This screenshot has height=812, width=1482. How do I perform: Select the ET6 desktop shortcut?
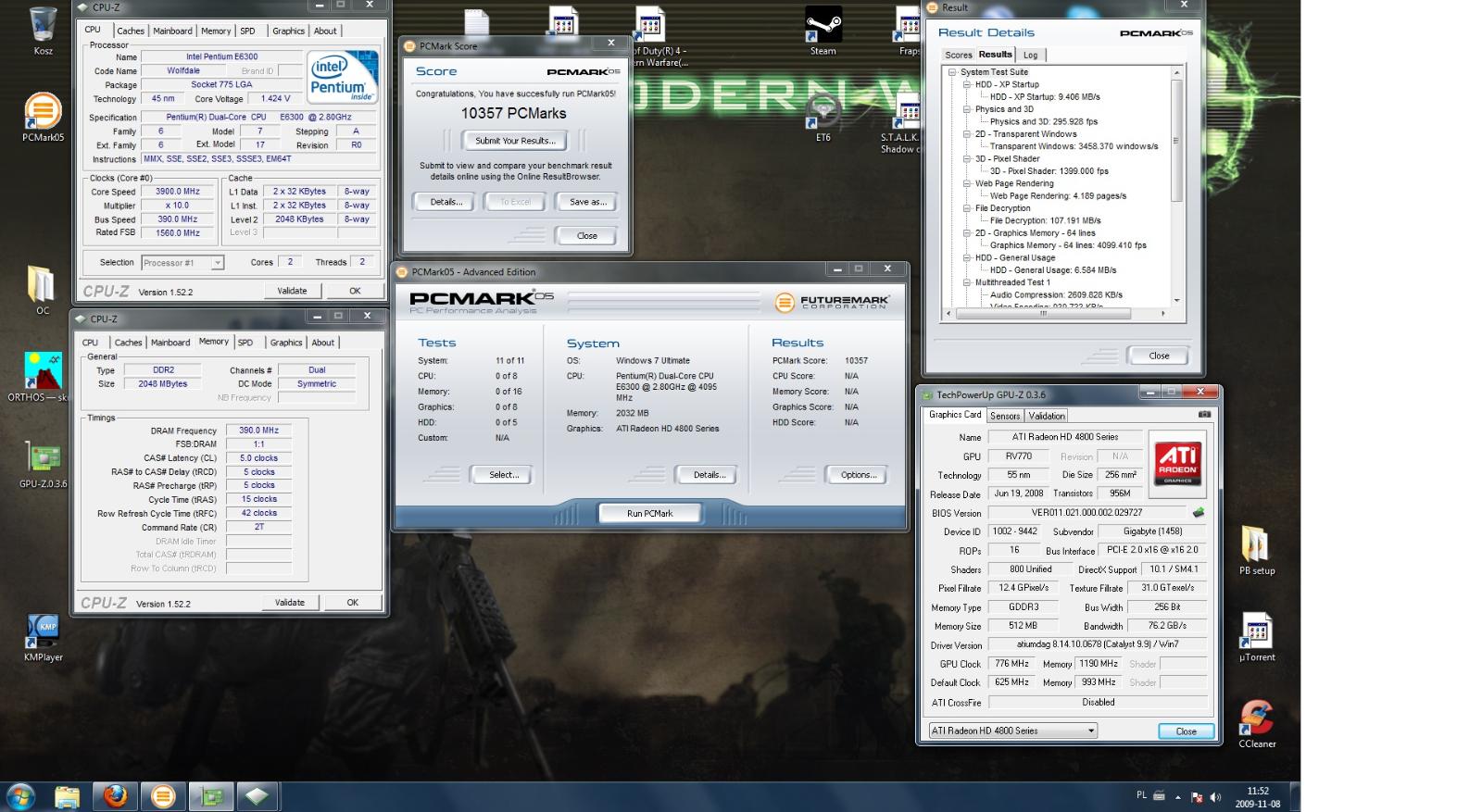(x=823, y=117)
